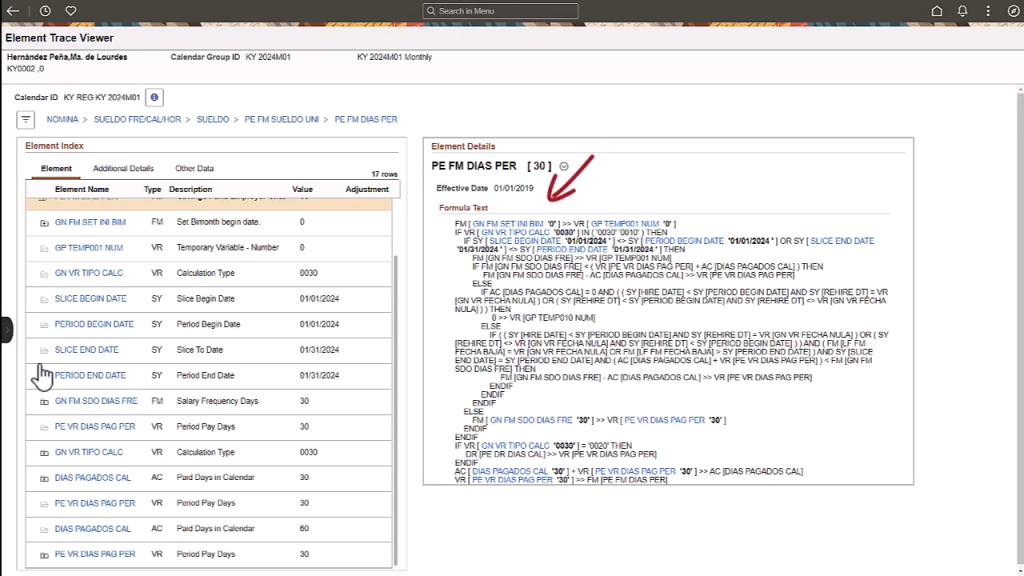
Task: Expand the GN FM SDO DIAS FRE folder
Action: (x=44, y=401)
